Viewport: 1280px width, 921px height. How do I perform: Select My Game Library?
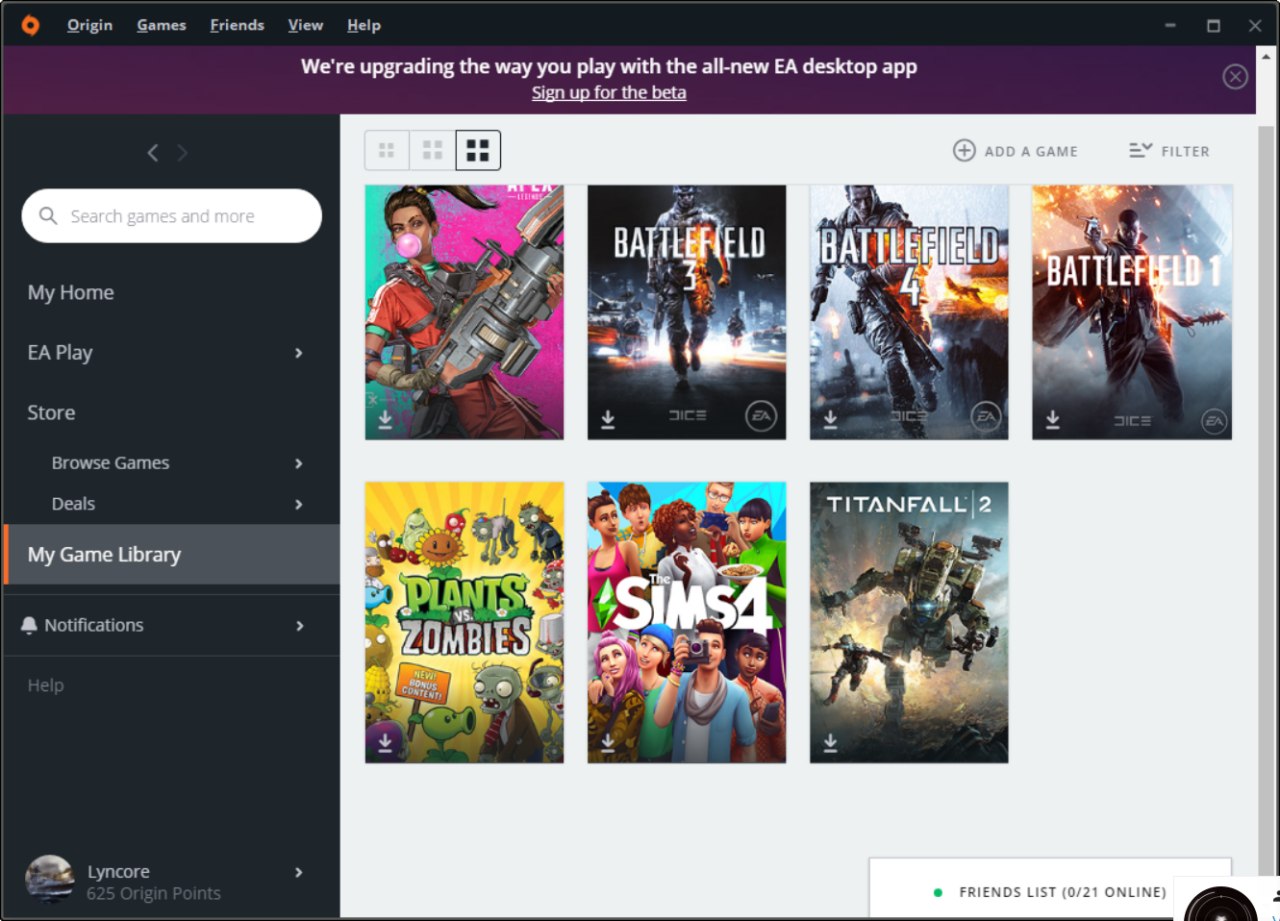point(172,554)
